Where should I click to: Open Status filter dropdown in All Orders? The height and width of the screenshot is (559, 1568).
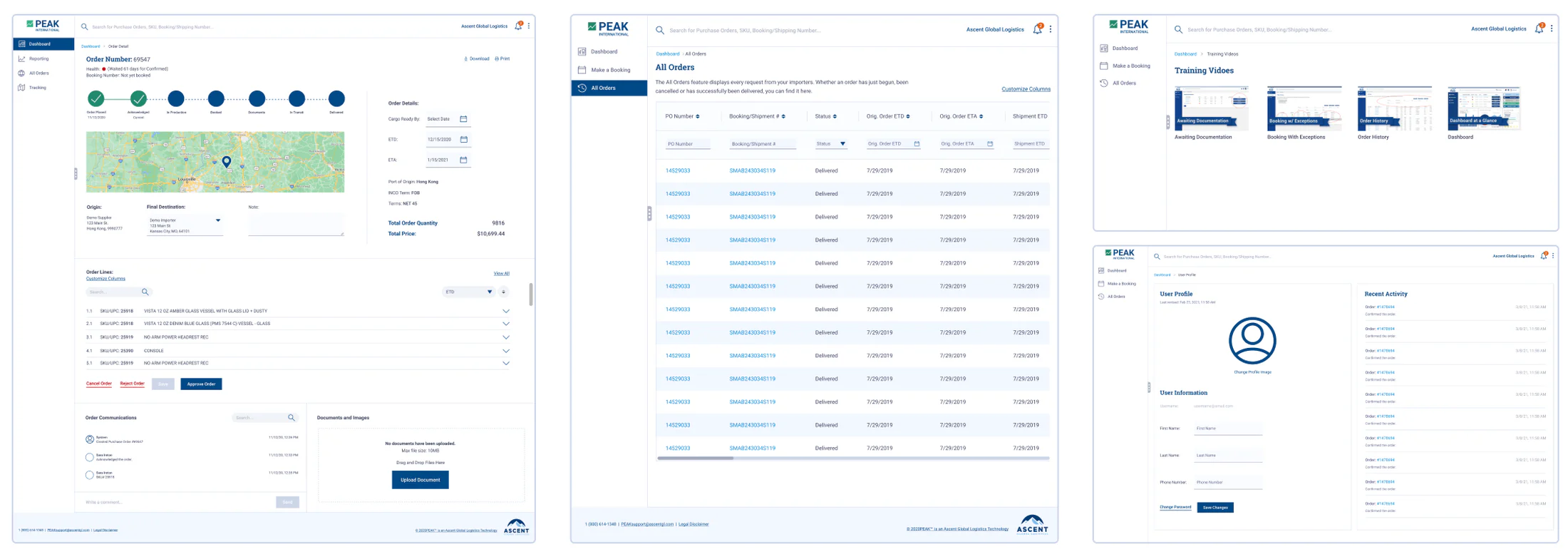(831, 144)
